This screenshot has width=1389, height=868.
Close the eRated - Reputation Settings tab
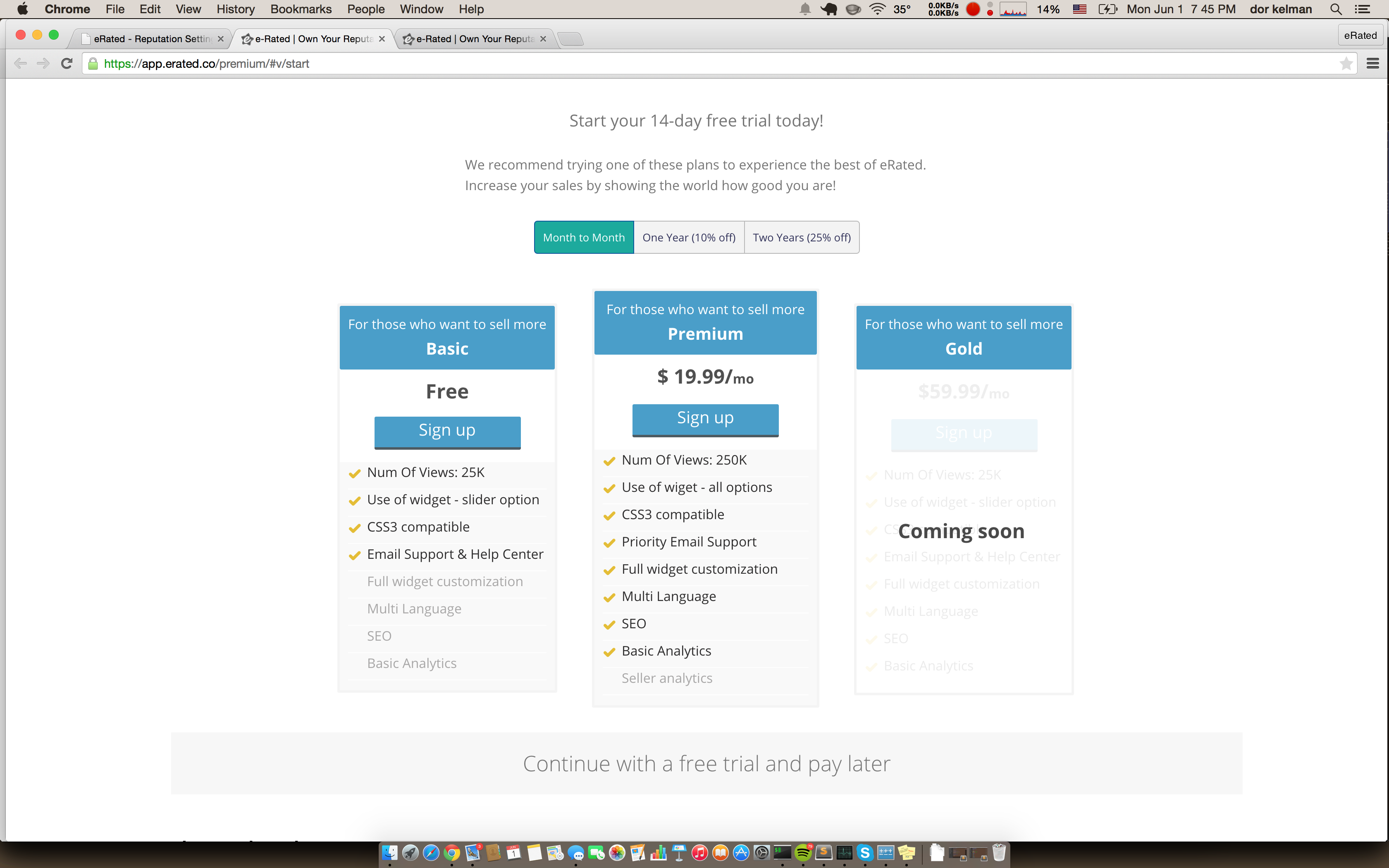[221, 38]
